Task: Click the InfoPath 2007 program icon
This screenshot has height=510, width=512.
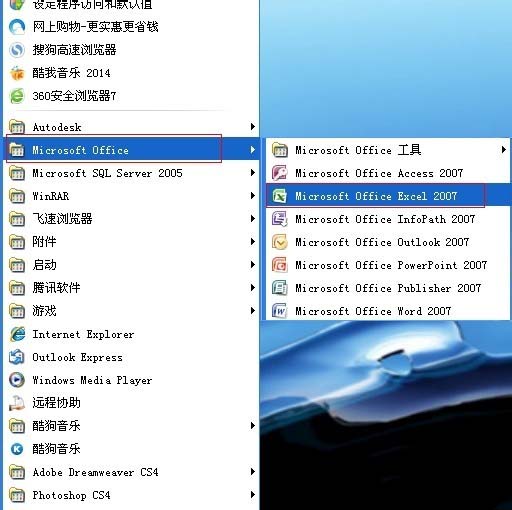Action: pyautogui.click(x=279, y=219)
